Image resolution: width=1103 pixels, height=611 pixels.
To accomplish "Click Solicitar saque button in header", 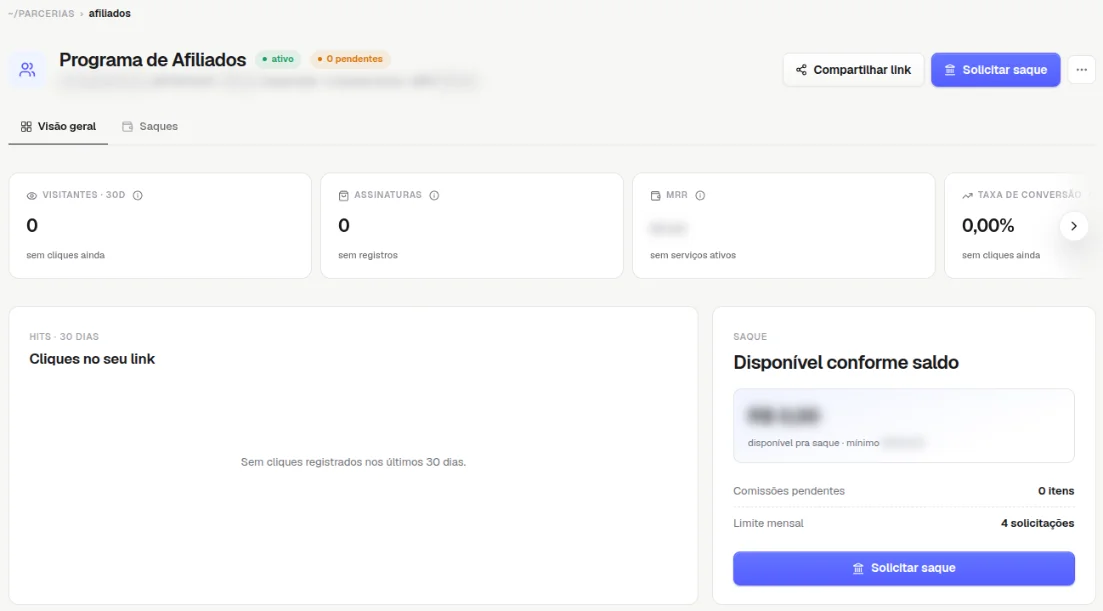I will pyautogui.click(x=995, y=70).
